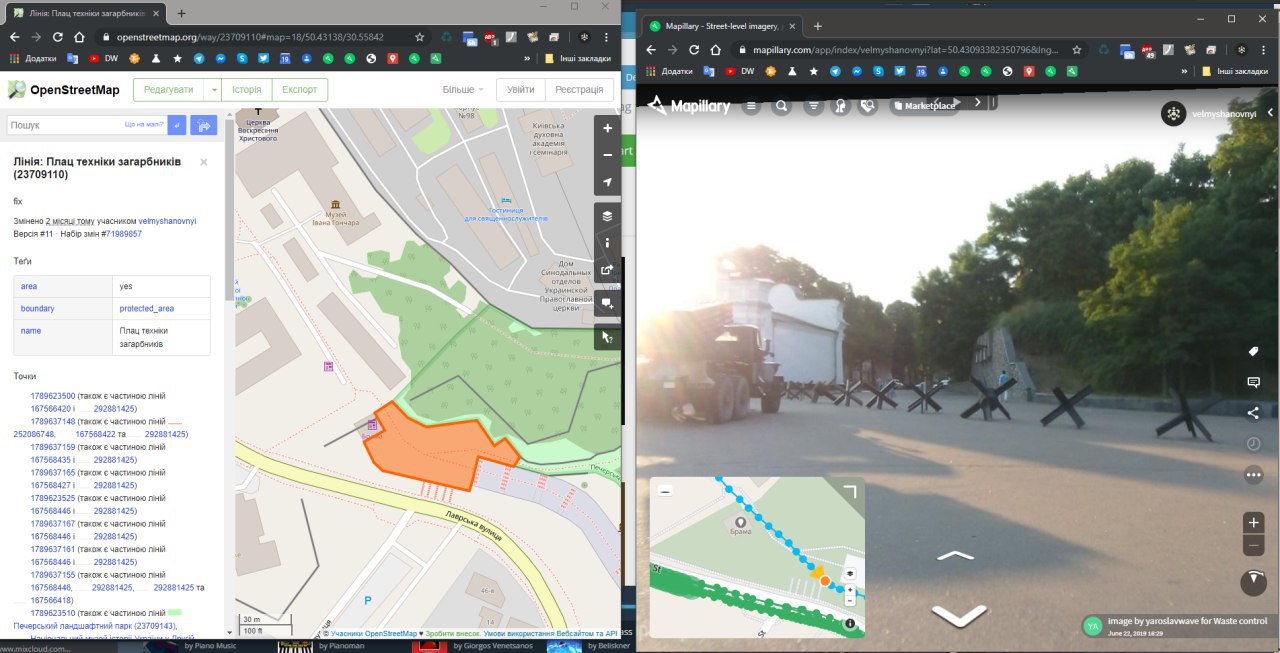Viewport: 1280px width, 653px height.
Task: Open node 1789623500 link
Action: point(53,396)
